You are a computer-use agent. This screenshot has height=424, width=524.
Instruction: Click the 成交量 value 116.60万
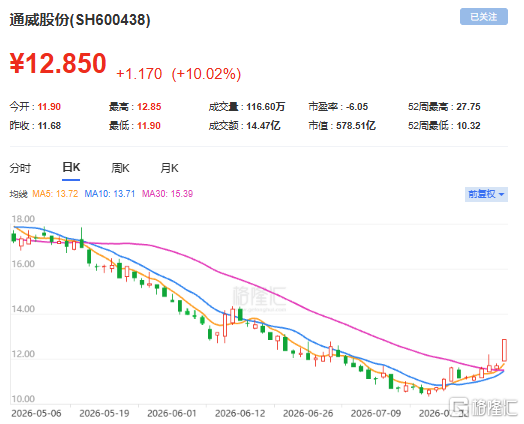tap(266, 107)
